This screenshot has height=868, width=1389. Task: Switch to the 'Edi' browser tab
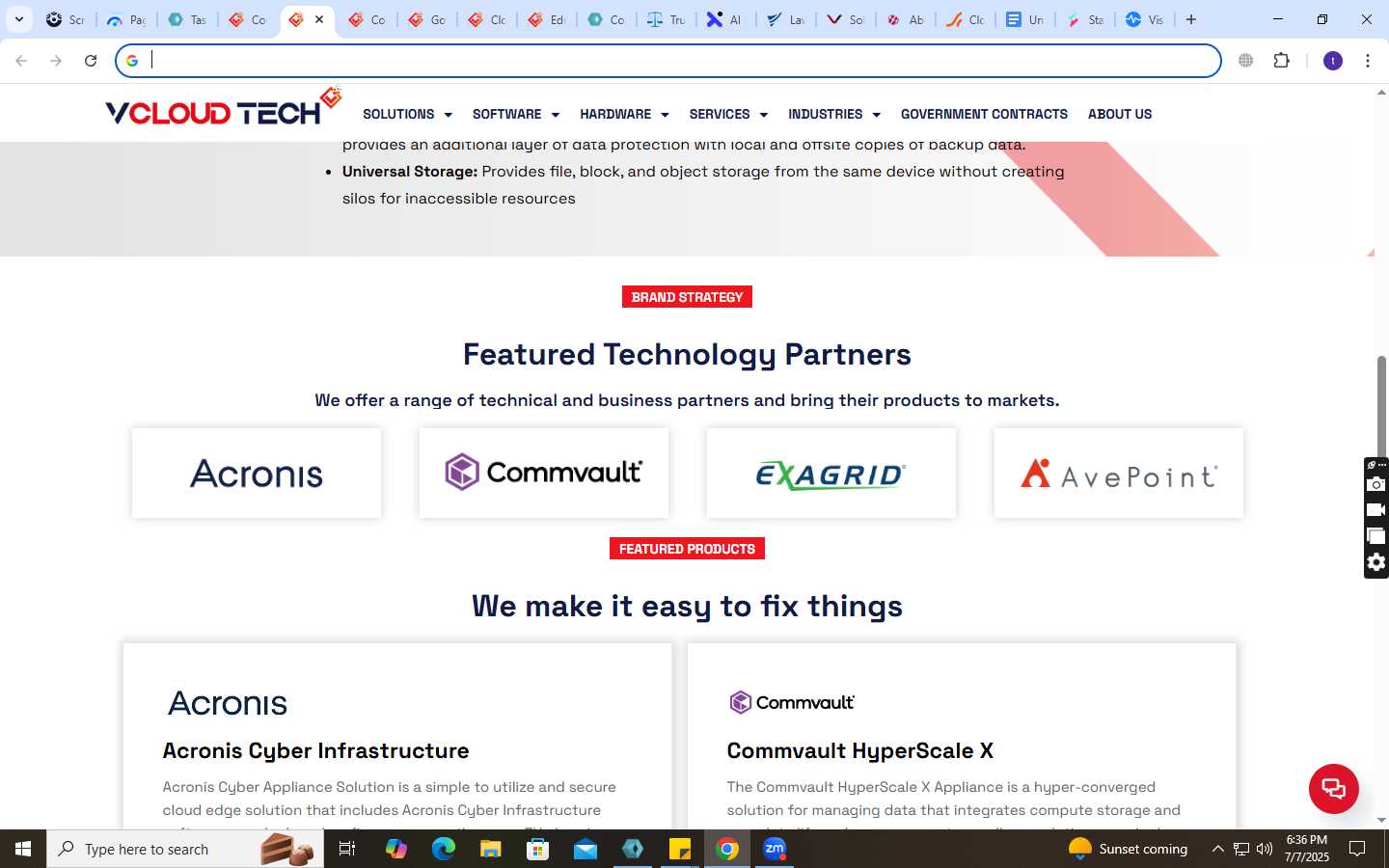pos(546,19)
